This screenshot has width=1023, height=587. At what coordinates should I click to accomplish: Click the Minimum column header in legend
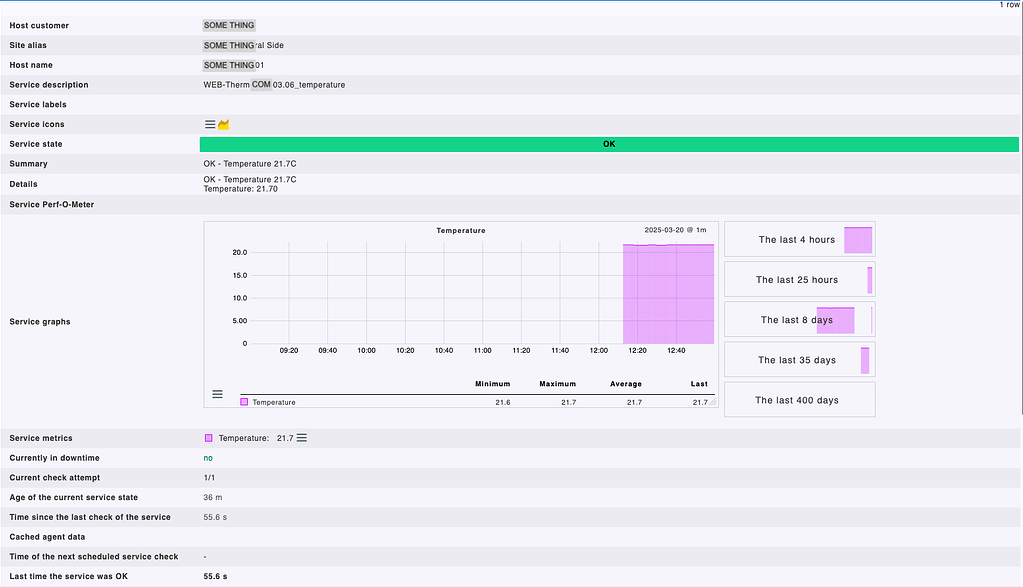pyautogui.click(x=493, y=384)
